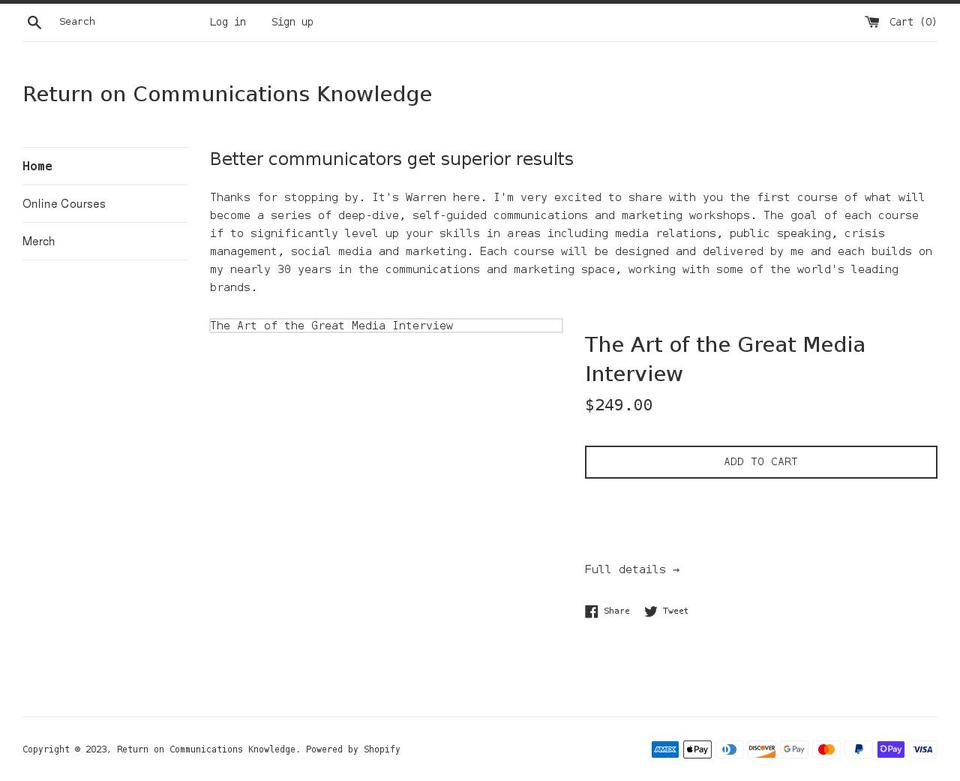Open the Log in link
Image resolution: width=960 pixels, height=781 pixels.
click(x=228, y=22)
